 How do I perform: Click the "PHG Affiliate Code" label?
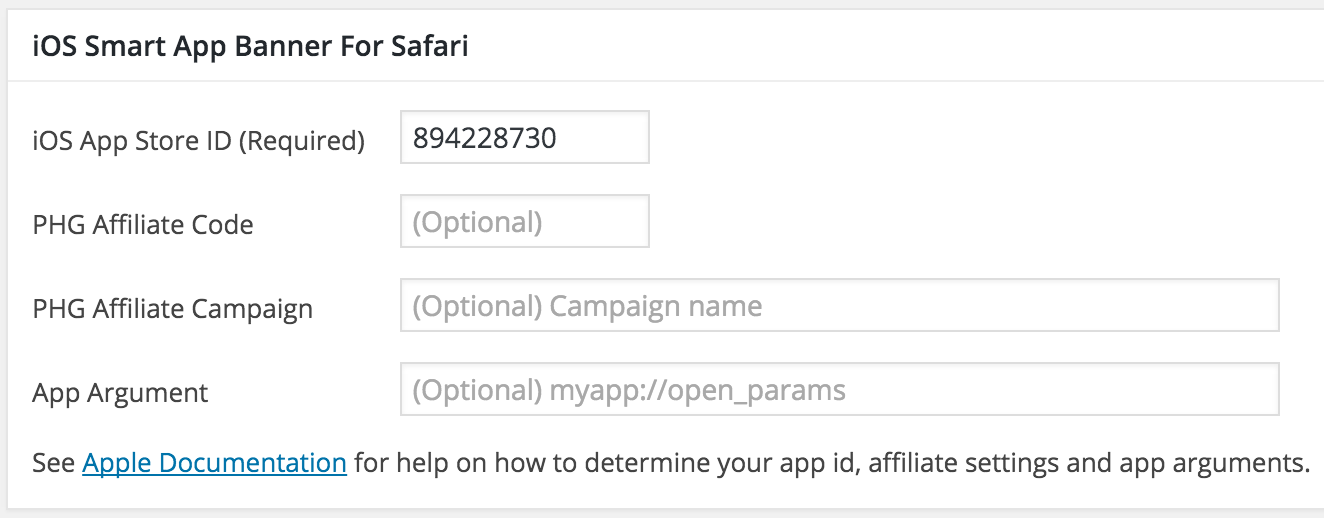[142, 225]
